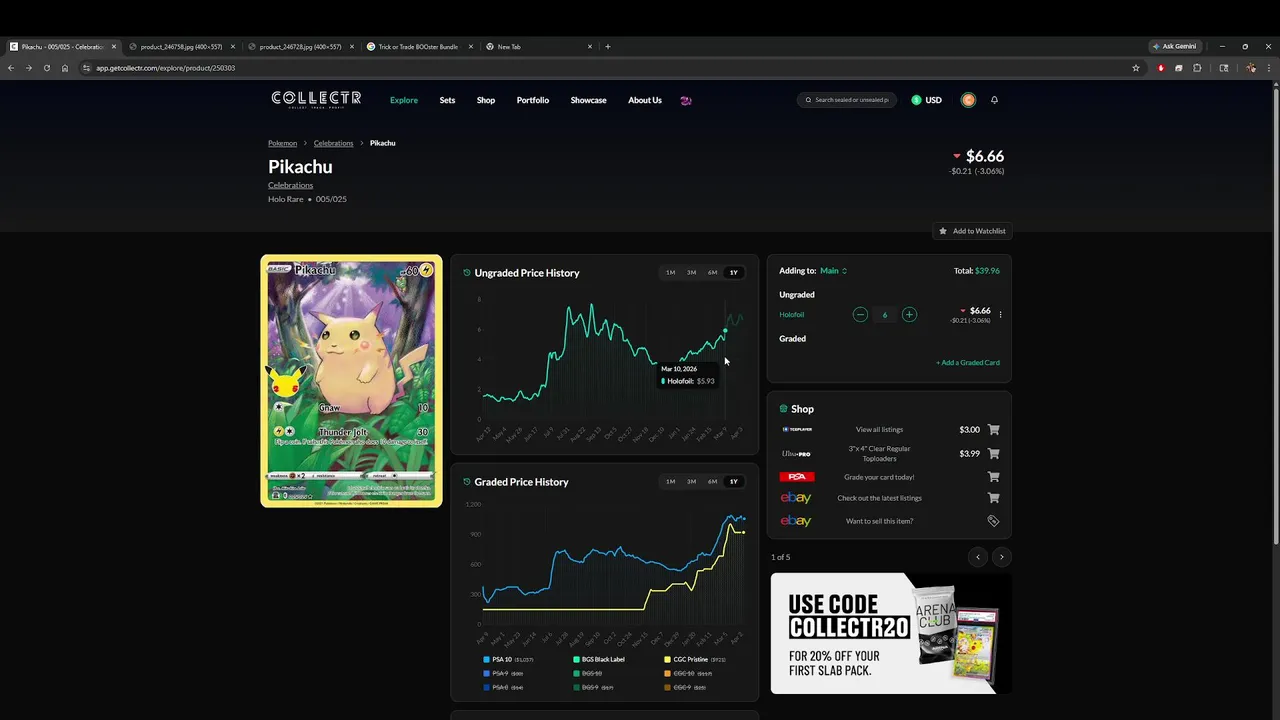
Task: Click the cart icon for TCGplayer listings
Action: 993,430
